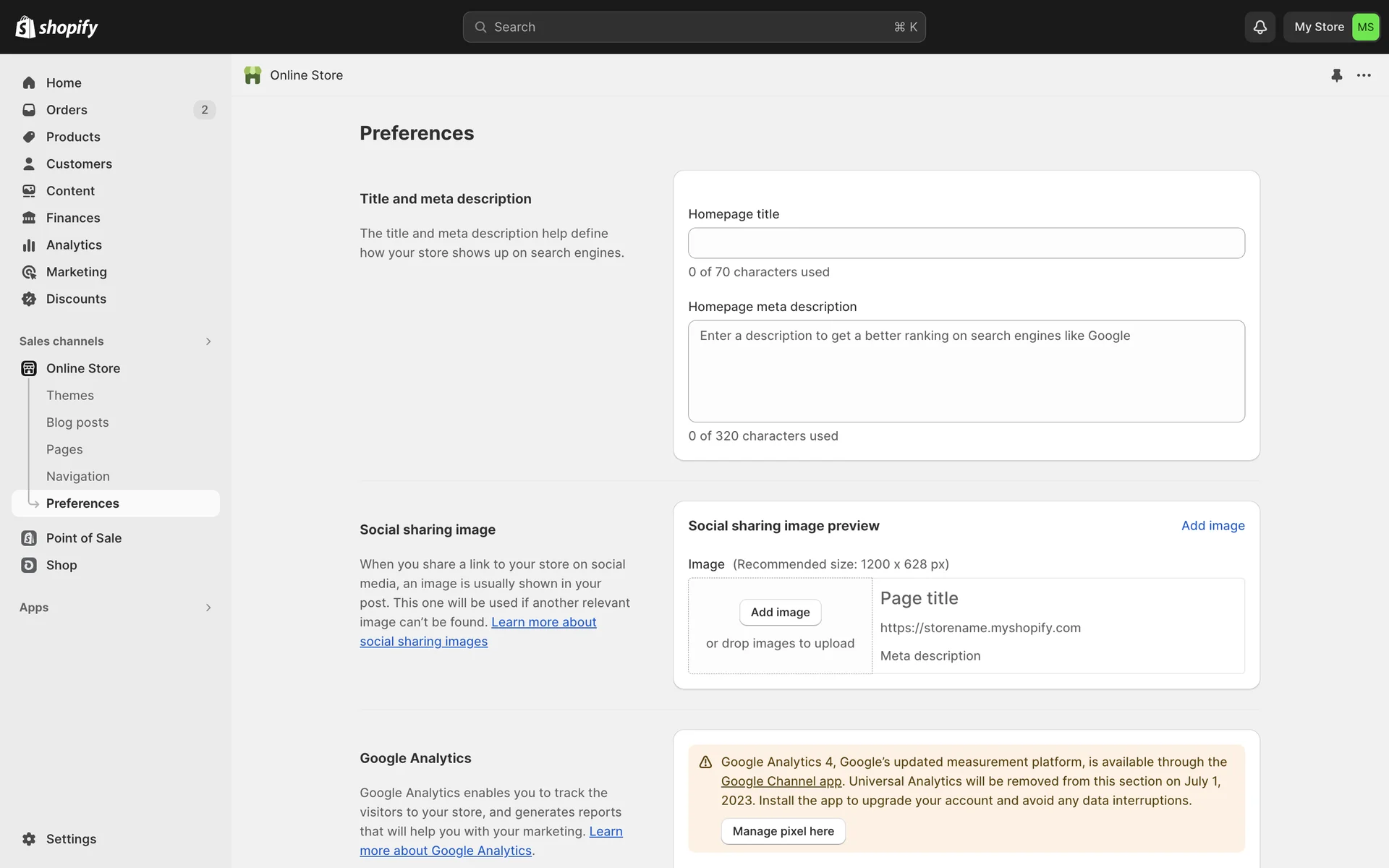Open the notifications bell icon
Image resolution: width=1389 pixels, height=868 pixels.
click(x=1260, y=27)
